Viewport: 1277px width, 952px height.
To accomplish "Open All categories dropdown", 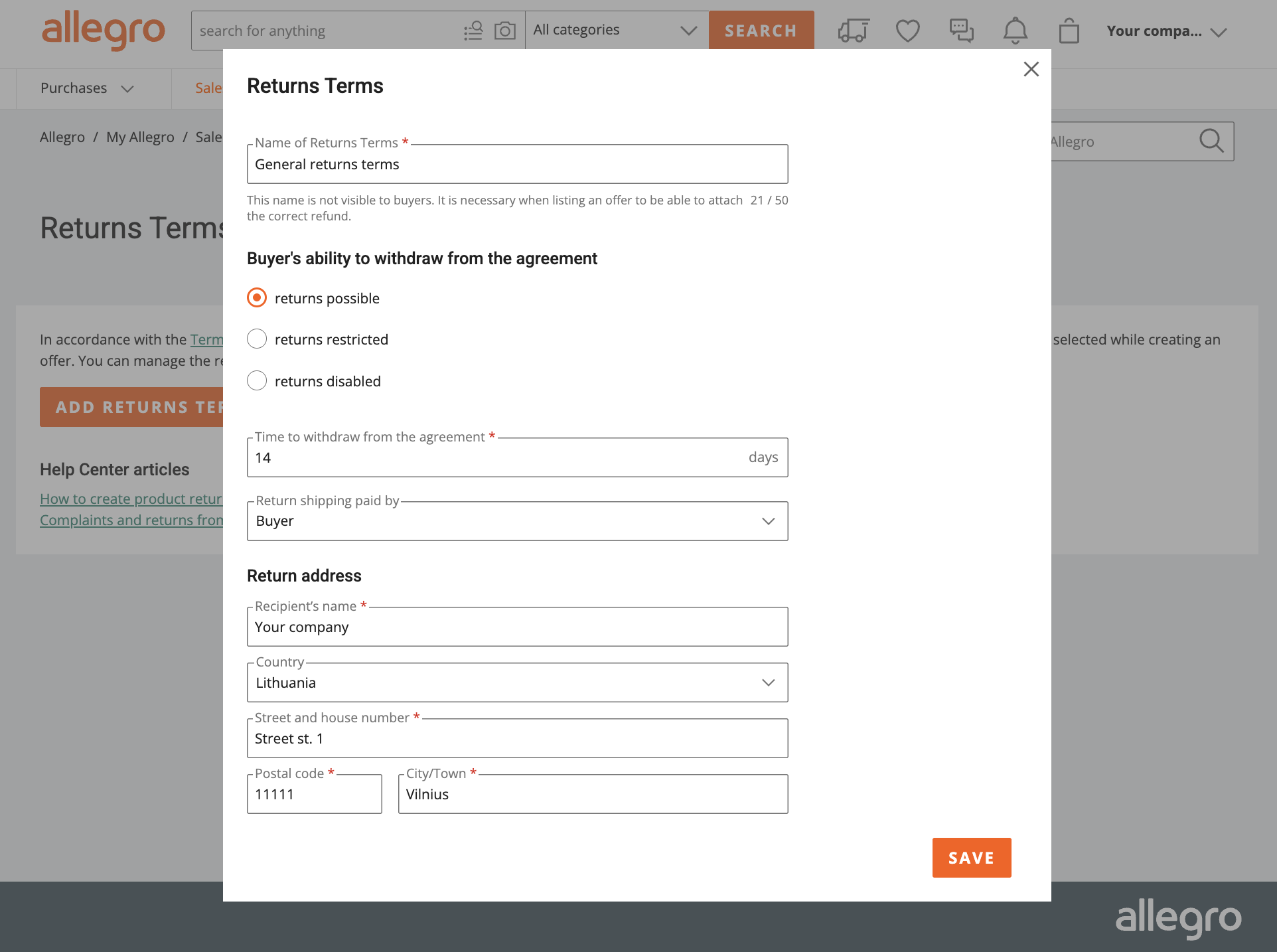I will [617, 30].
